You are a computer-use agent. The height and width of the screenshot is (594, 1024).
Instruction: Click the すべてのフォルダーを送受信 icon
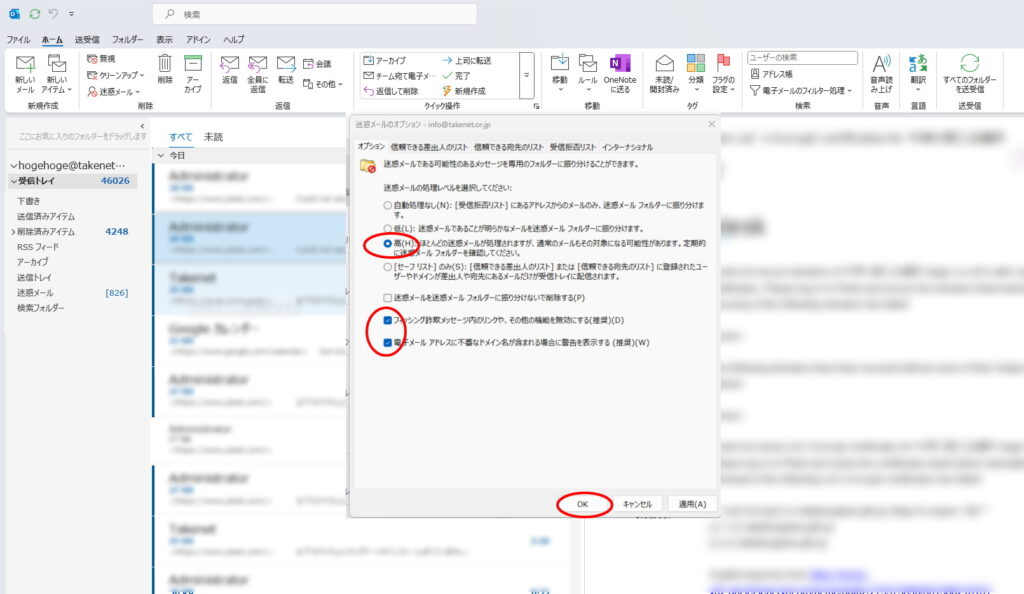[969, 65]
